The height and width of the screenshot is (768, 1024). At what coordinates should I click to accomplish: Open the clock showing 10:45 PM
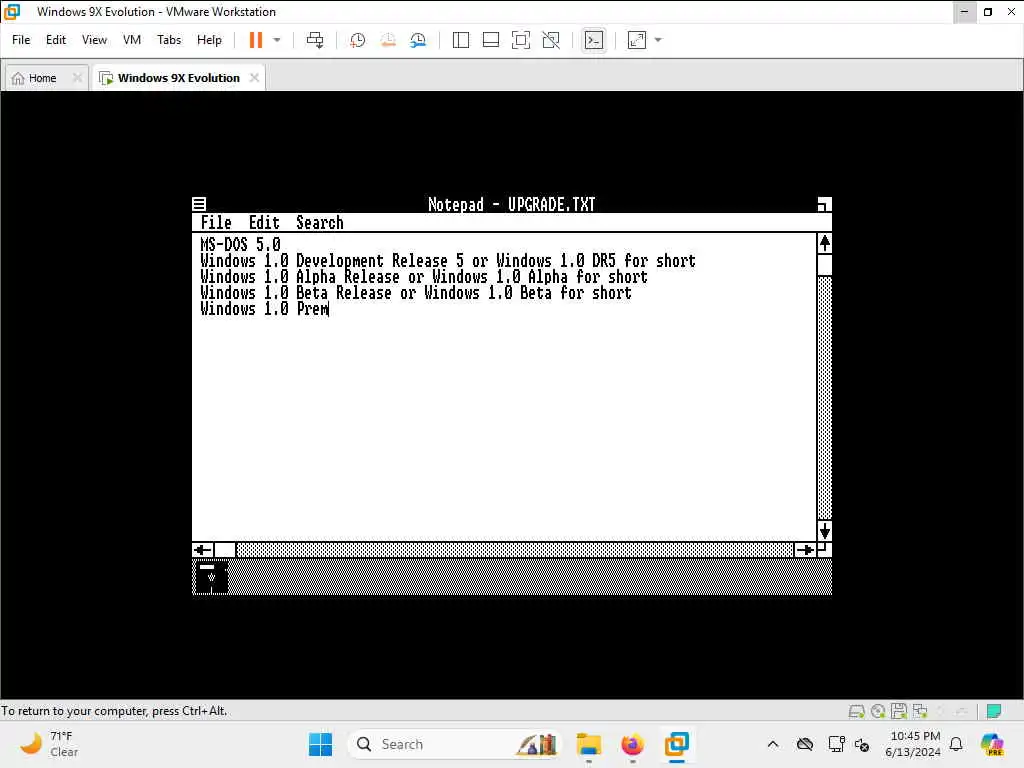click(x=914, y=744)
